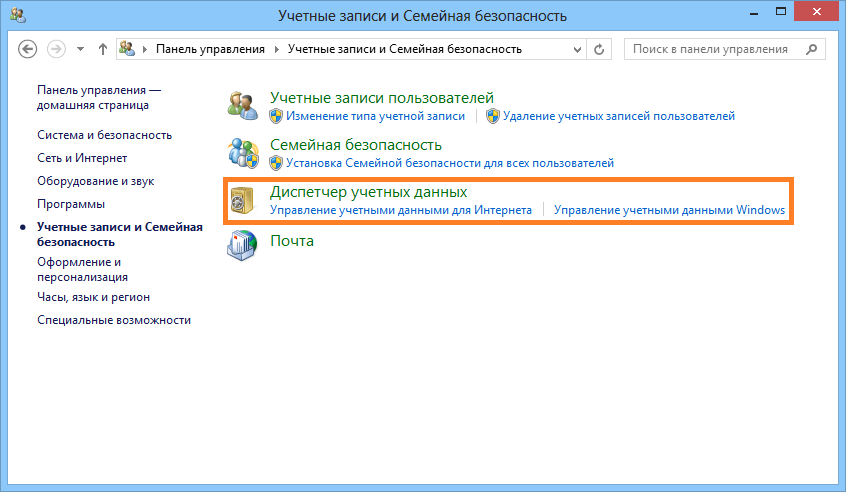Refresh the page with the refresh icon
The height and width of the screenshot is (492, 846).
tap(600, 49)
